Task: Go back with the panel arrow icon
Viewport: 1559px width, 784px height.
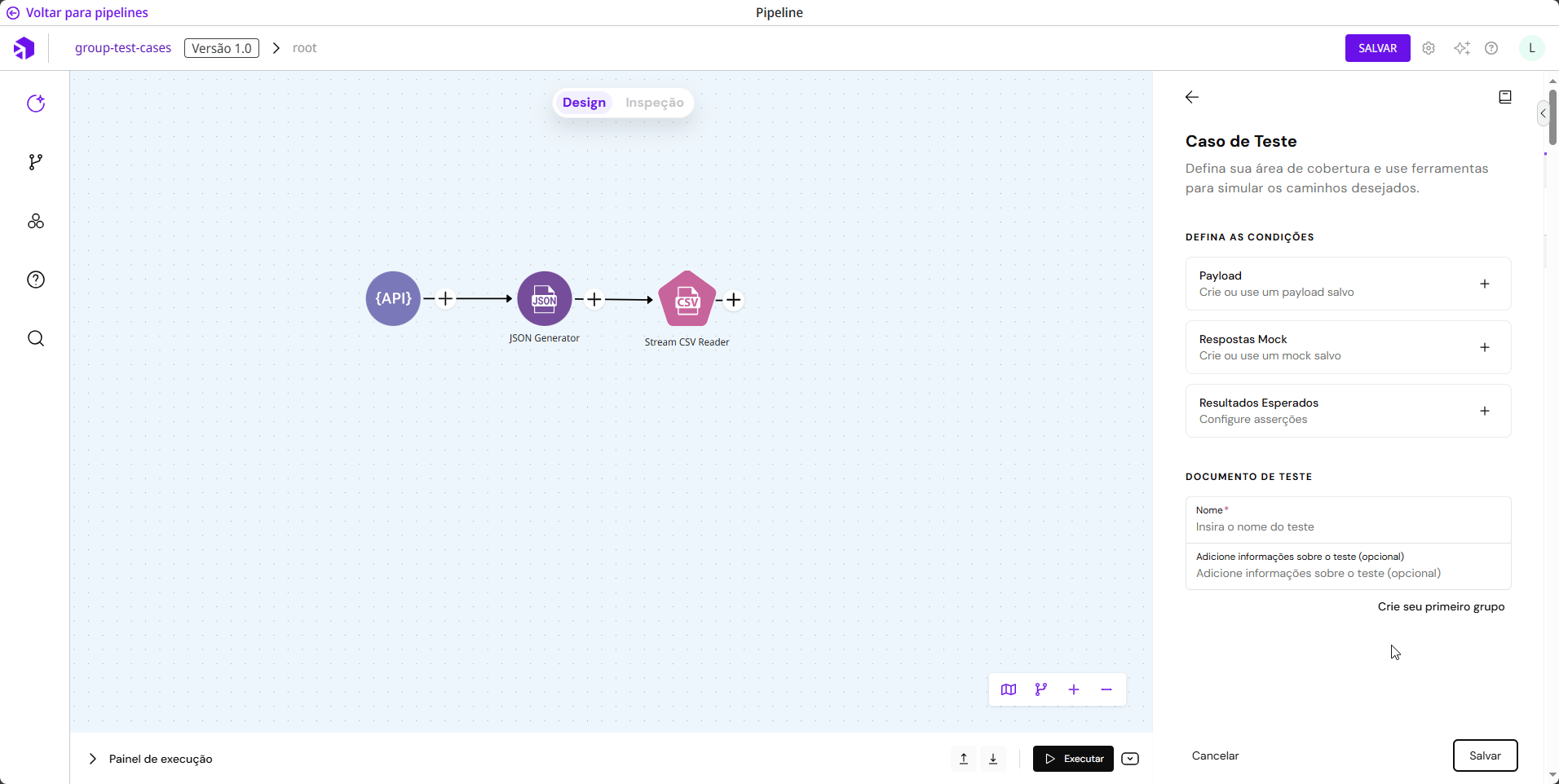Action: (1192, 97)
